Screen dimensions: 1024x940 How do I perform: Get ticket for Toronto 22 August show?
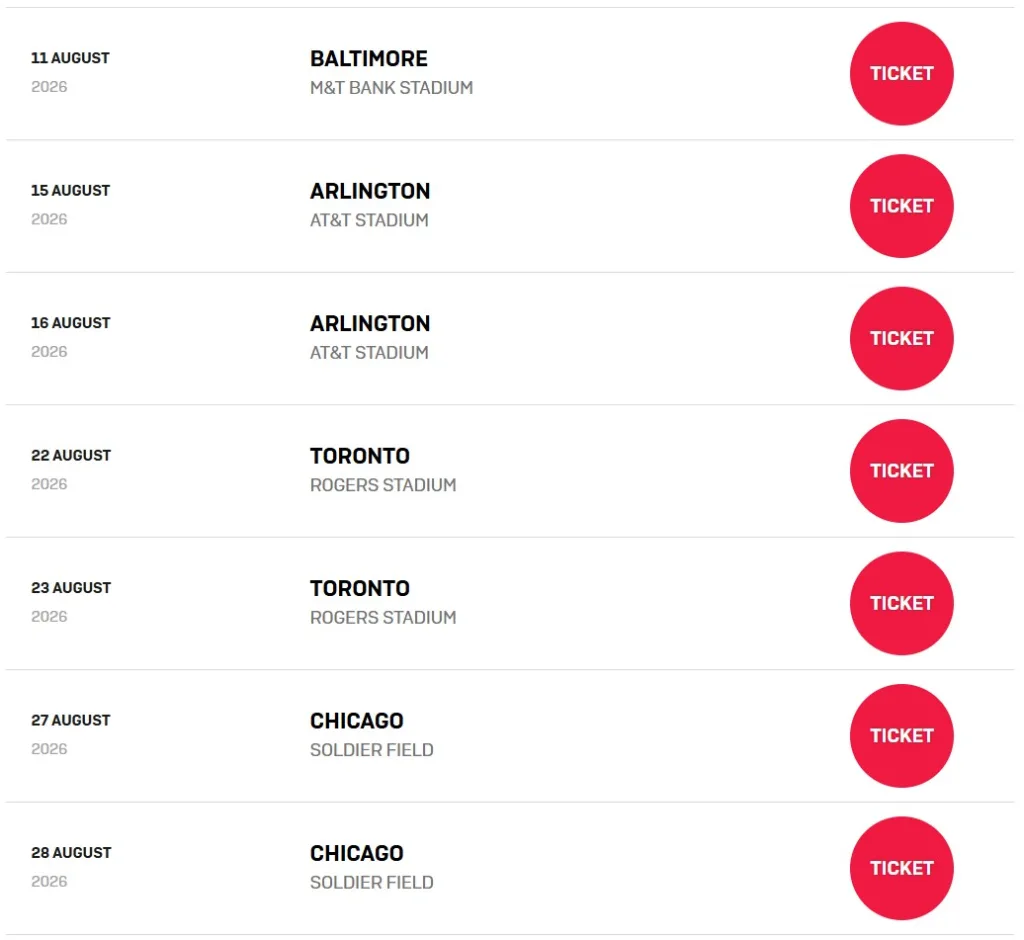(x=901, y=471)
